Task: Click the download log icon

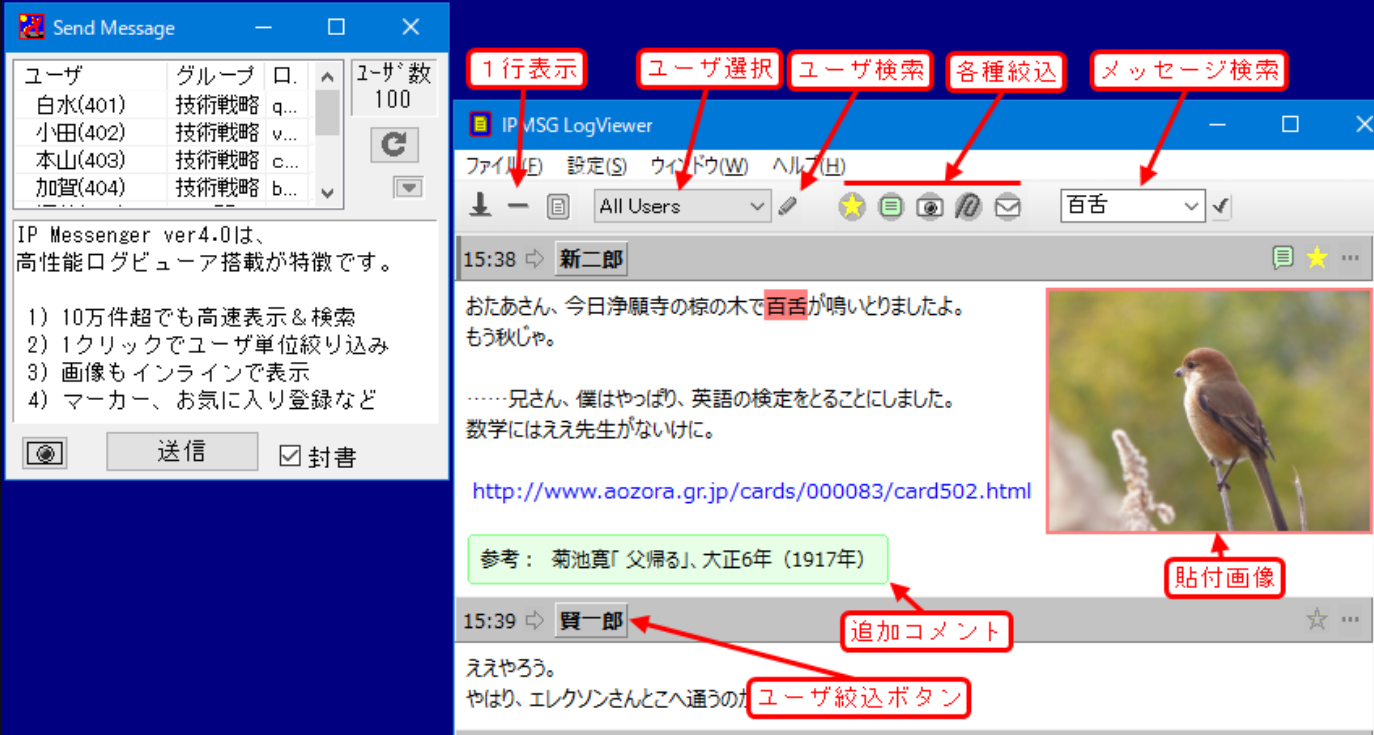Action: click(480, 206)
